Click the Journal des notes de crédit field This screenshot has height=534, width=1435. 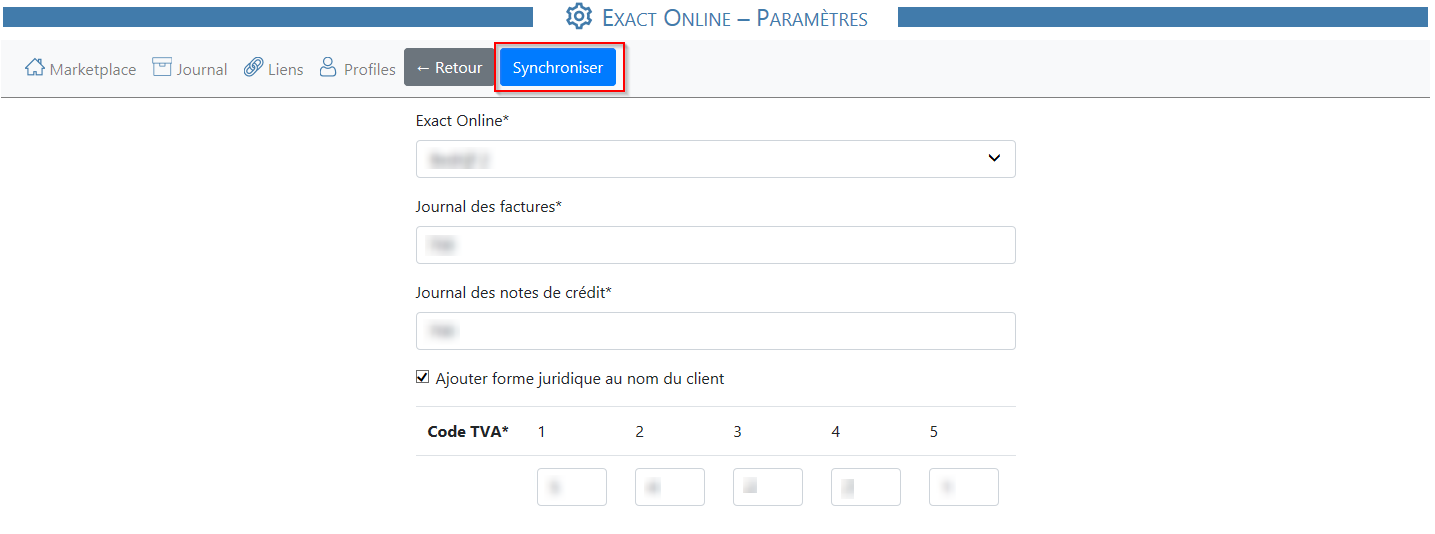pyautogui.click(x=715, y=331)
